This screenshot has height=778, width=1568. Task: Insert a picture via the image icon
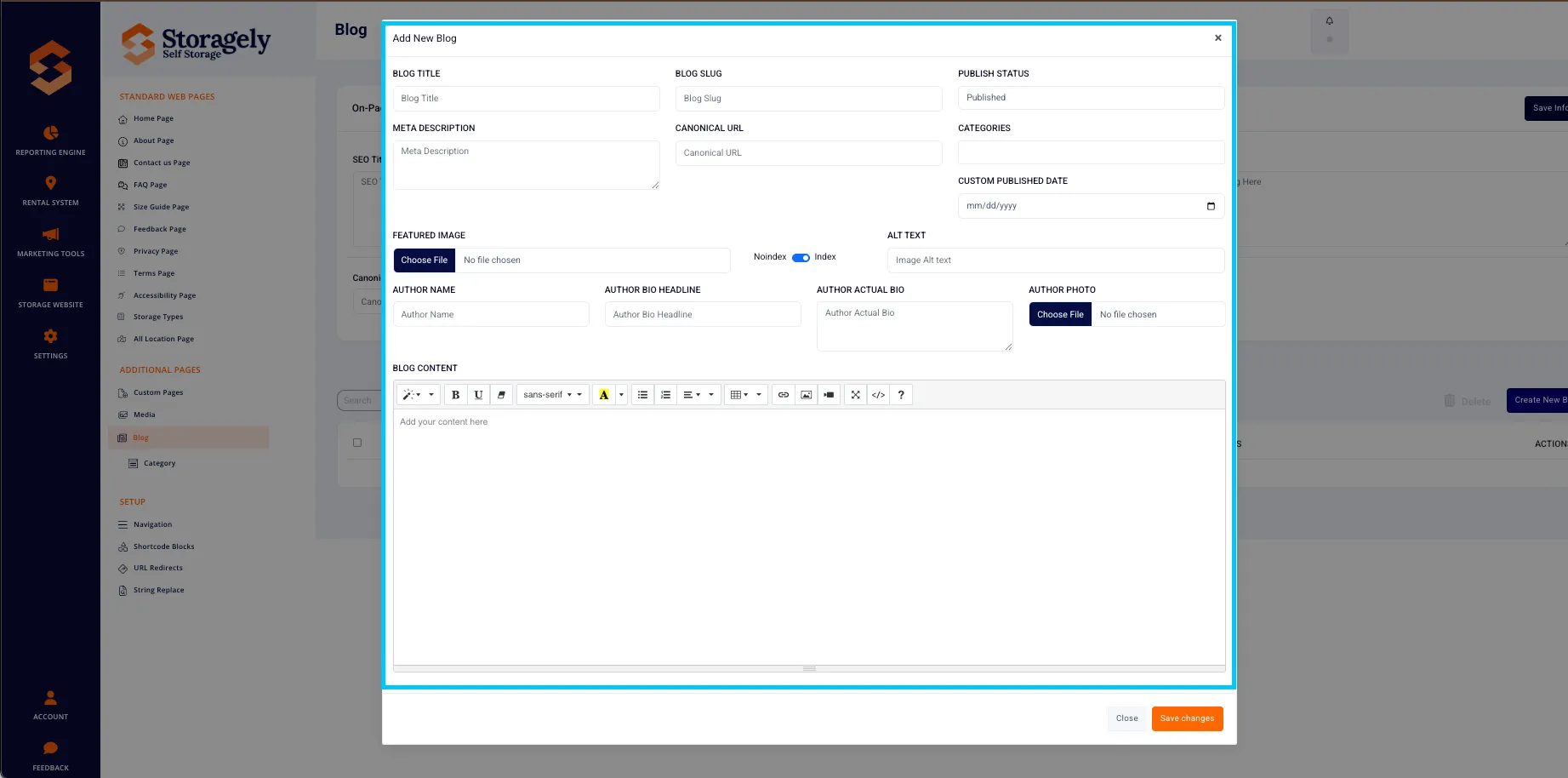coord(806,395)
